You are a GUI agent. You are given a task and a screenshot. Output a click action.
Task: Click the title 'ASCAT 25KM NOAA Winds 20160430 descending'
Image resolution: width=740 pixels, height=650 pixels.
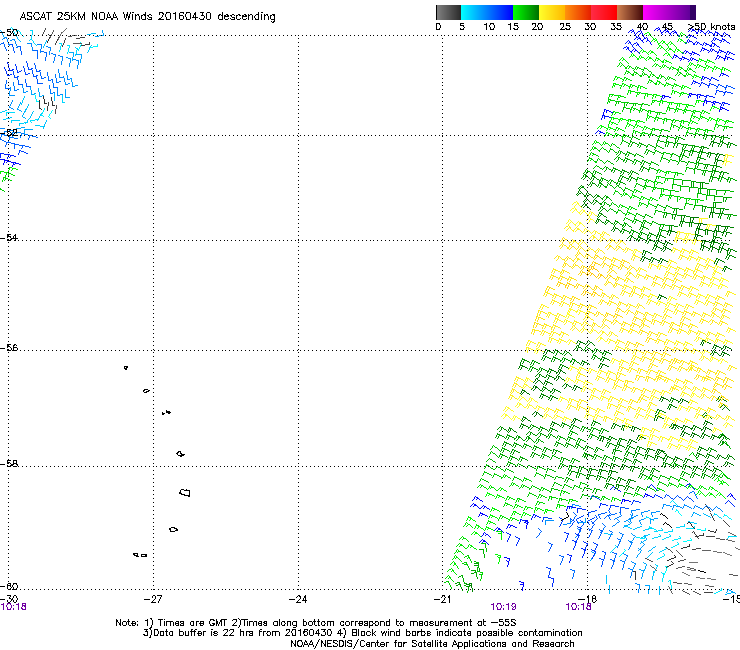coord(147,17)
